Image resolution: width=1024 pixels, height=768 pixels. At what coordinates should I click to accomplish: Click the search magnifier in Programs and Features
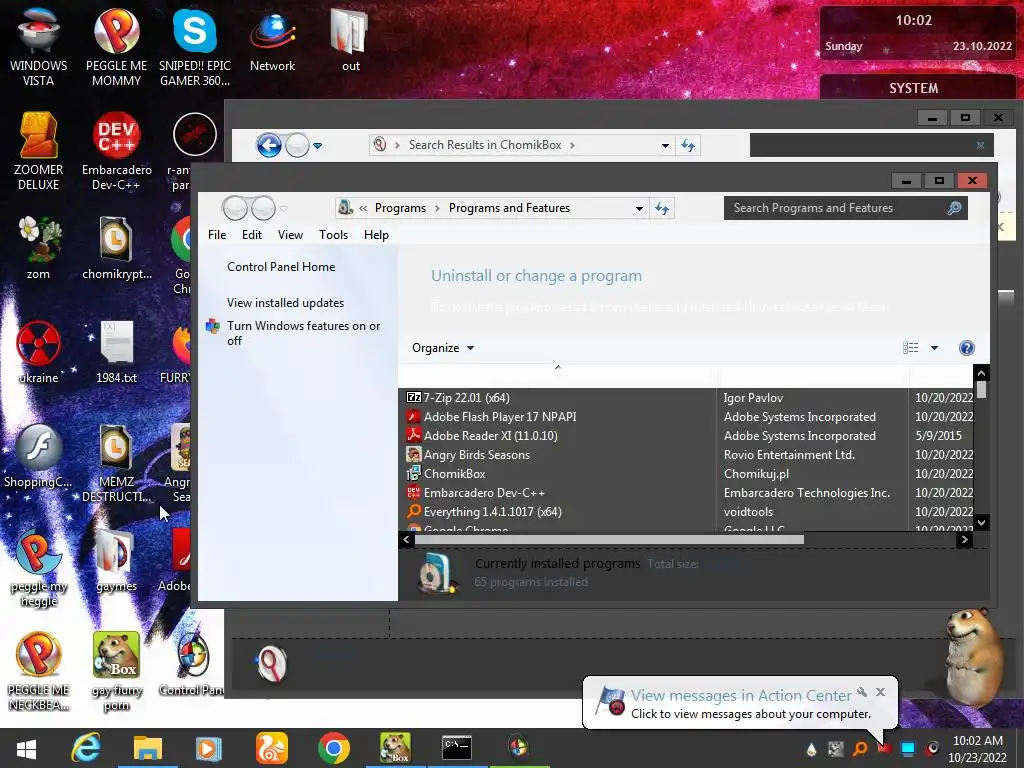[x=954, y=208]
